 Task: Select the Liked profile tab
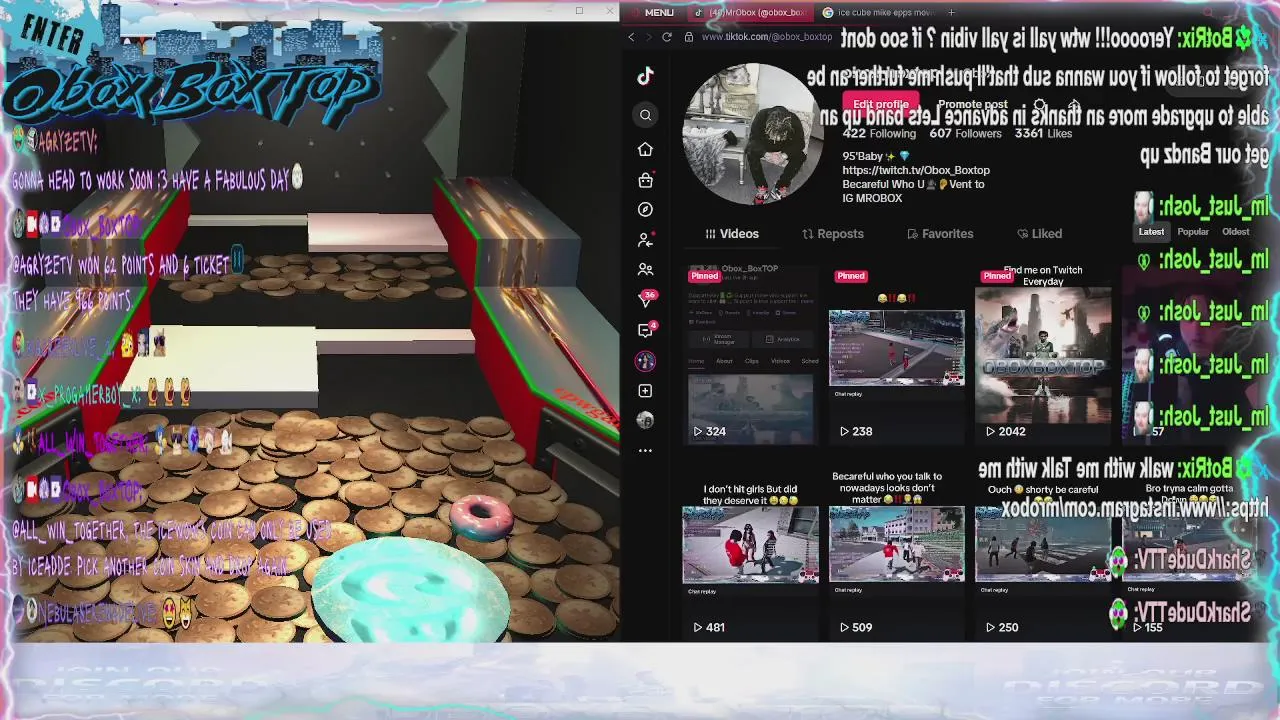(x=1040, y=234)
